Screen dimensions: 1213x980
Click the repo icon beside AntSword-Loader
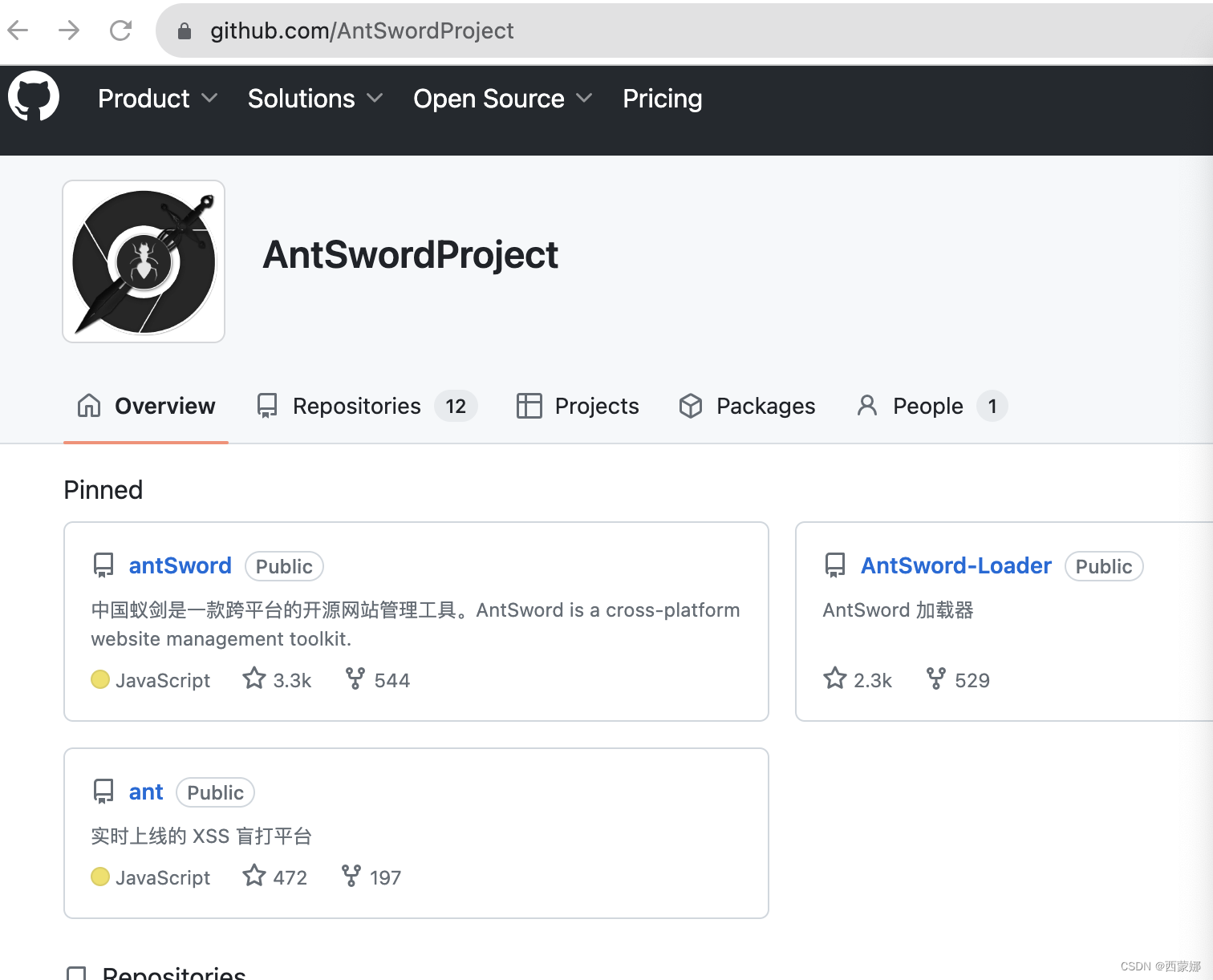pos(835,565)
